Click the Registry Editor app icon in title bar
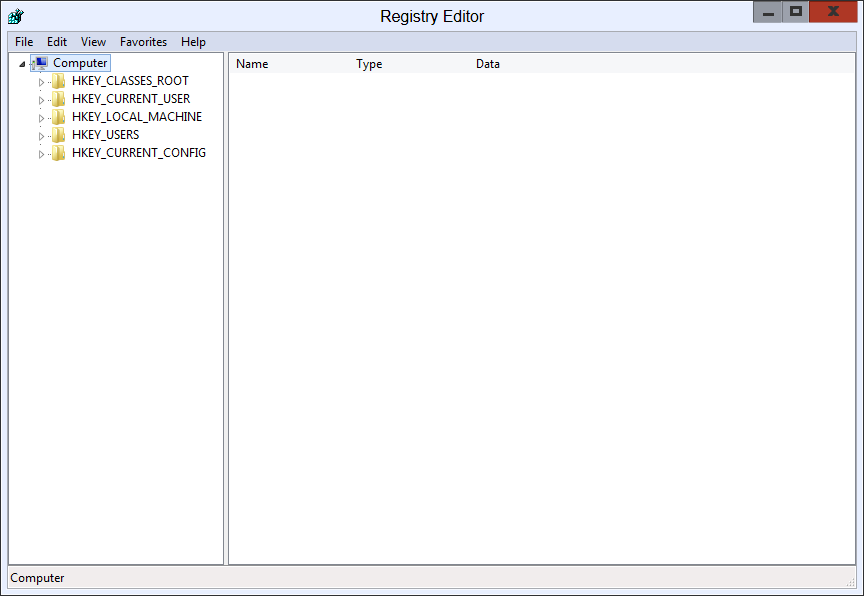The width and height of the screenshot is (864, 596). (15, 17)
